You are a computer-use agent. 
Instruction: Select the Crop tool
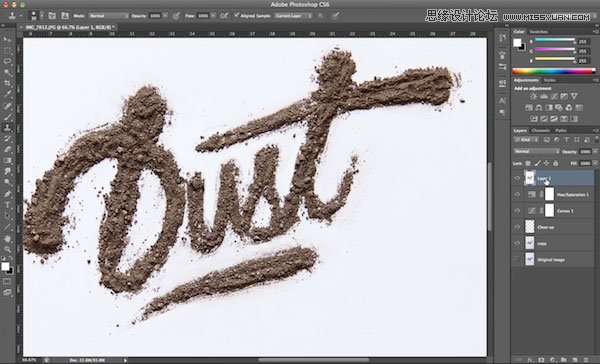click(x=7, y=83)
